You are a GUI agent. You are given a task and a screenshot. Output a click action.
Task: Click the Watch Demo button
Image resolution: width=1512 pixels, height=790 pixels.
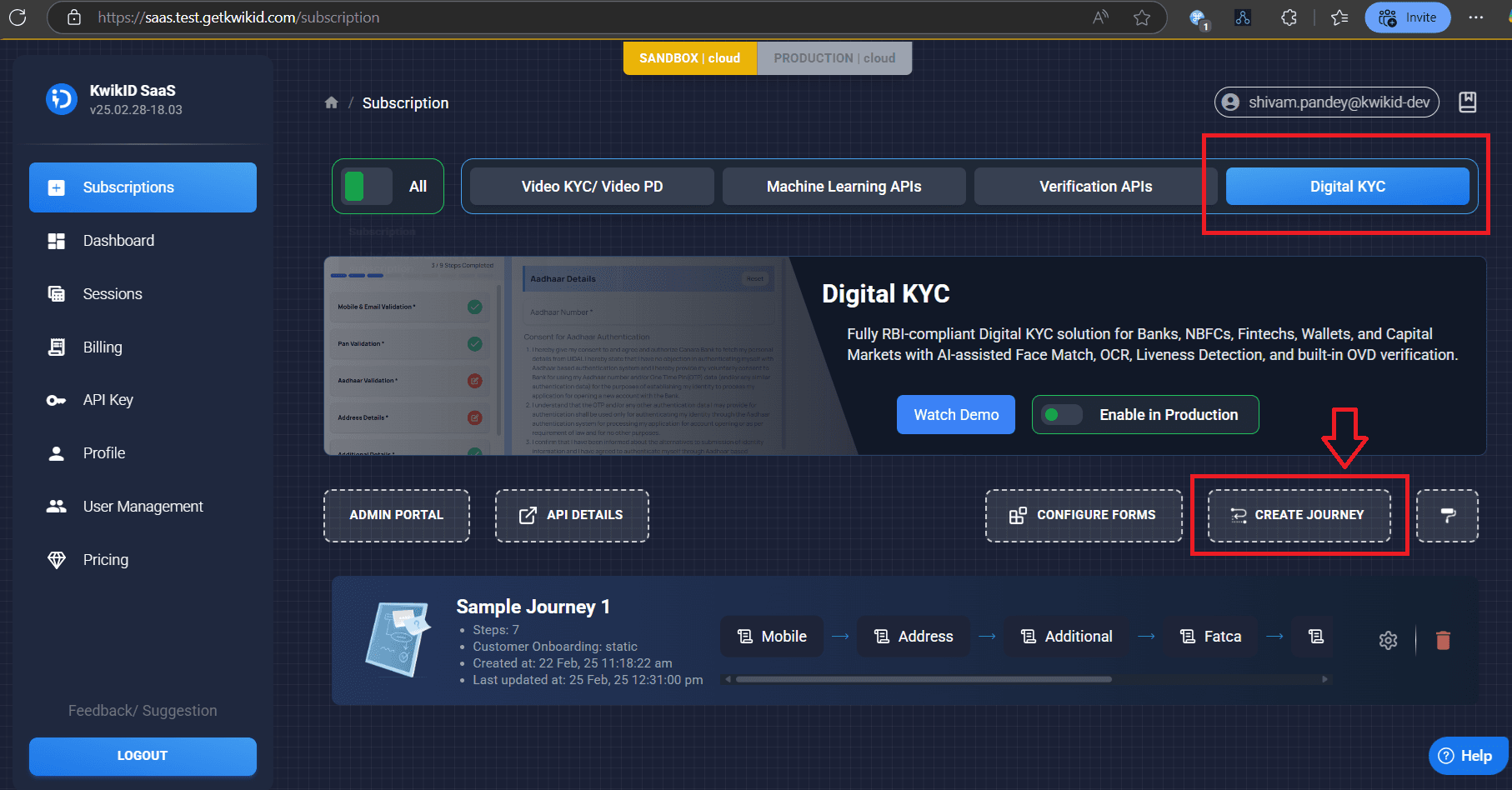pos(956,415)
